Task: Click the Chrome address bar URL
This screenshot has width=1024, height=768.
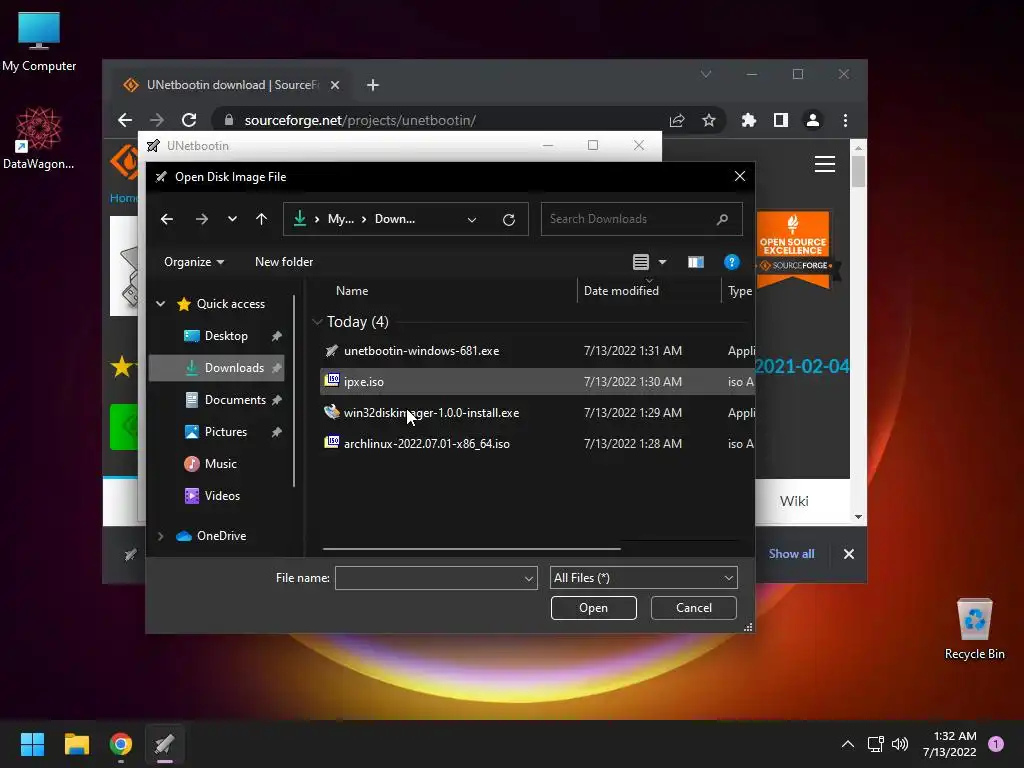Action: point(360,120)
